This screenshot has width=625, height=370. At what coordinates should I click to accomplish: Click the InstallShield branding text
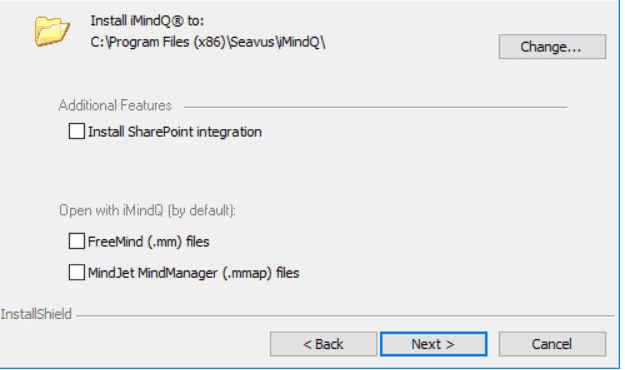click(x=36, y=314)
